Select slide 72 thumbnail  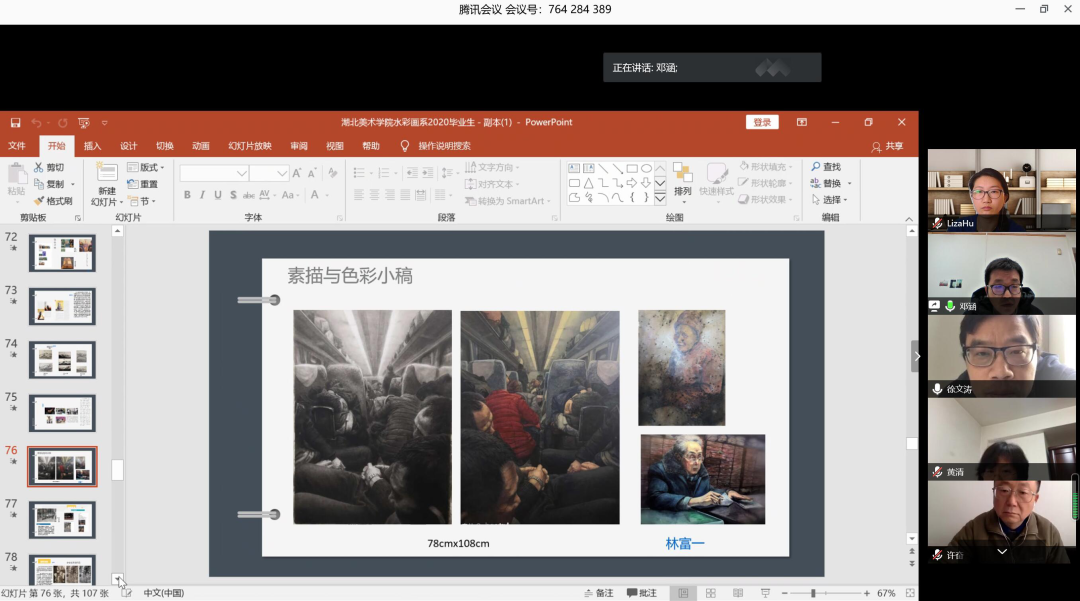(x=62, y=253)
